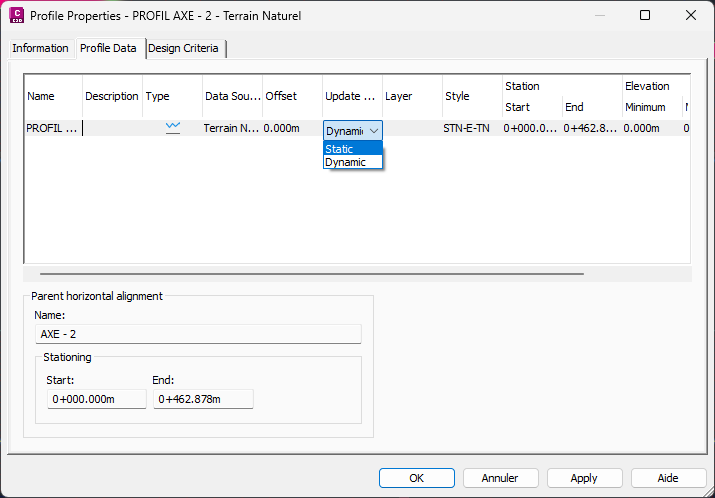Click the Update Mode column header
This screenshot has width=715, height=498.
pos(352,96)
